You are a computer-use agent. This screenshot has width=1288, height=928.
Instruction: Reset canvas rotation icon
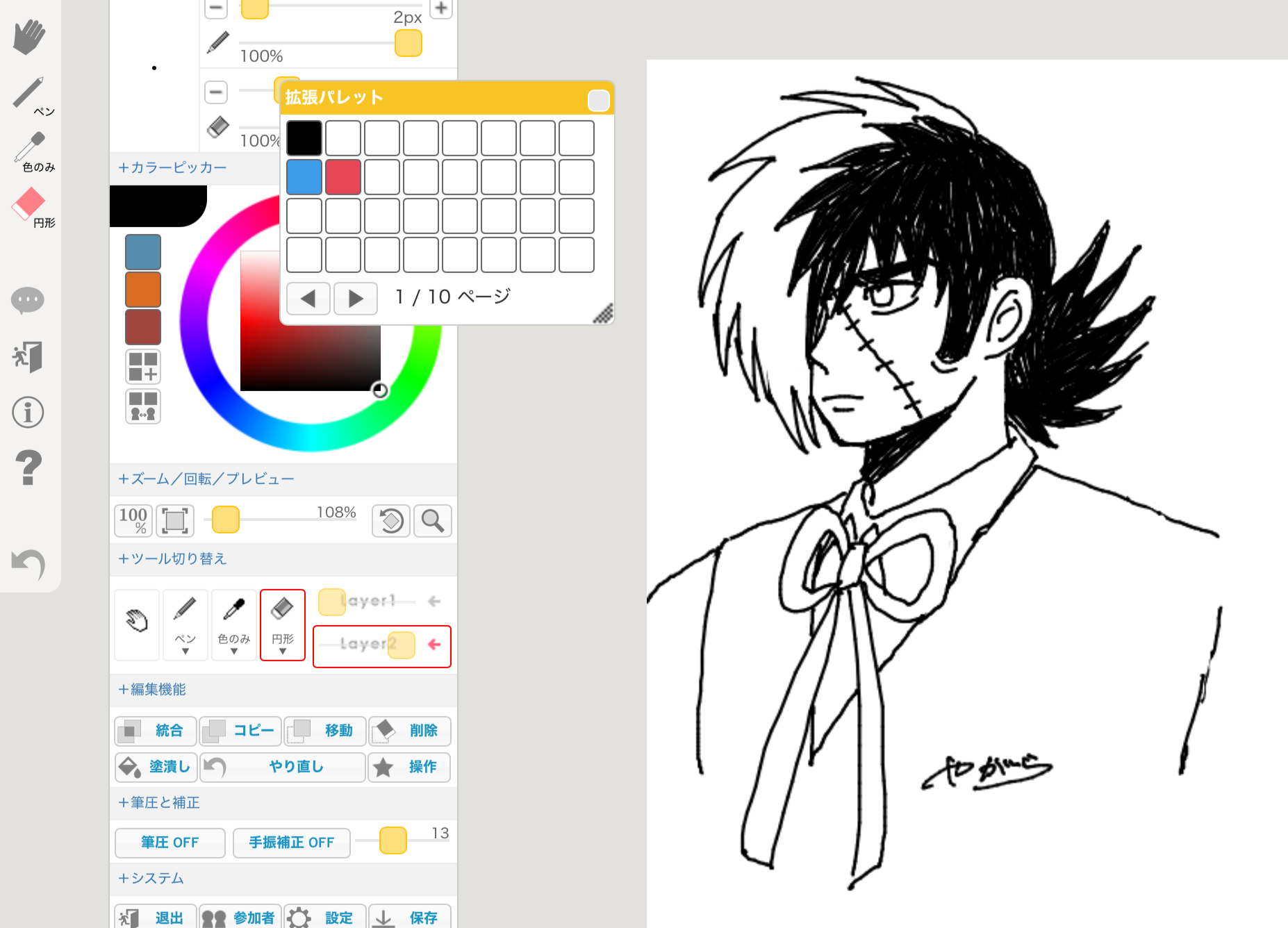pyautogui.click(x=391, y=521)
